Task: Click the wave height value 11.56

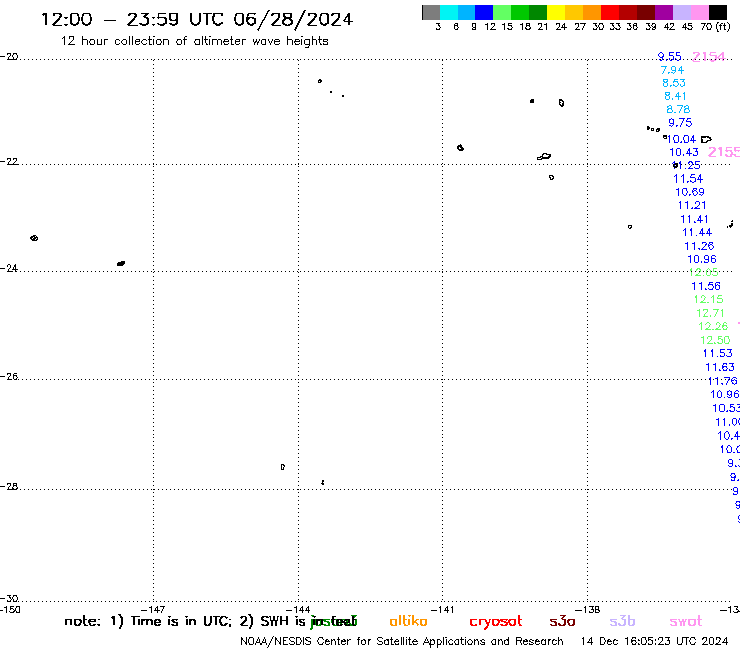Action: (x=706, y=286)
